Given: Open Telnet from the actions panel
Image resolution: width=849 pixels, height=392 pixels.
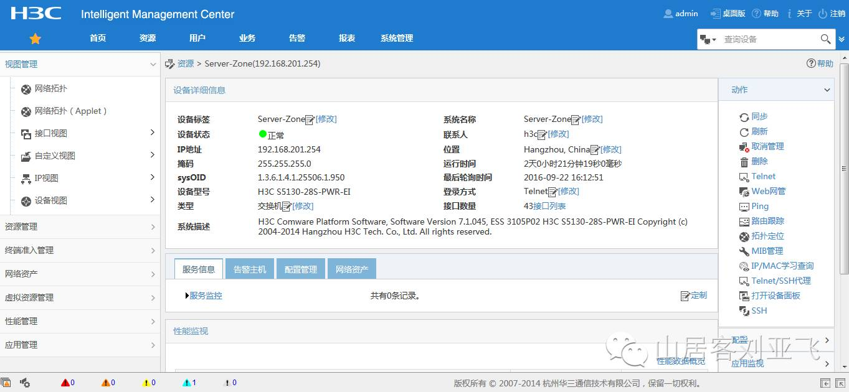Looking at the screenshot, I should 763,177.
